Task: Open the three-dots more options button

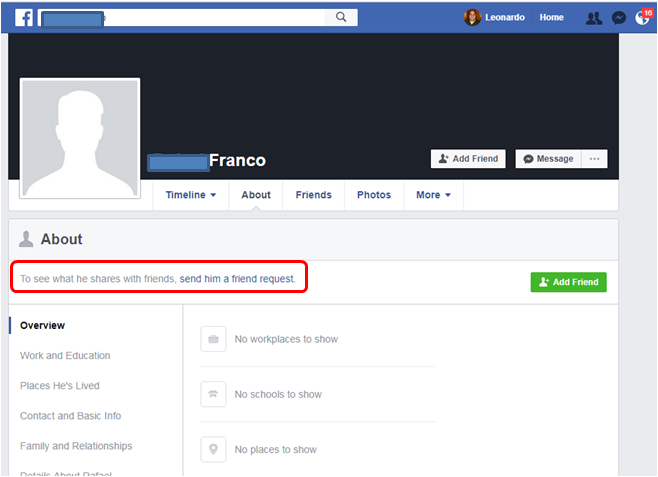Action: tap(594, 159)
